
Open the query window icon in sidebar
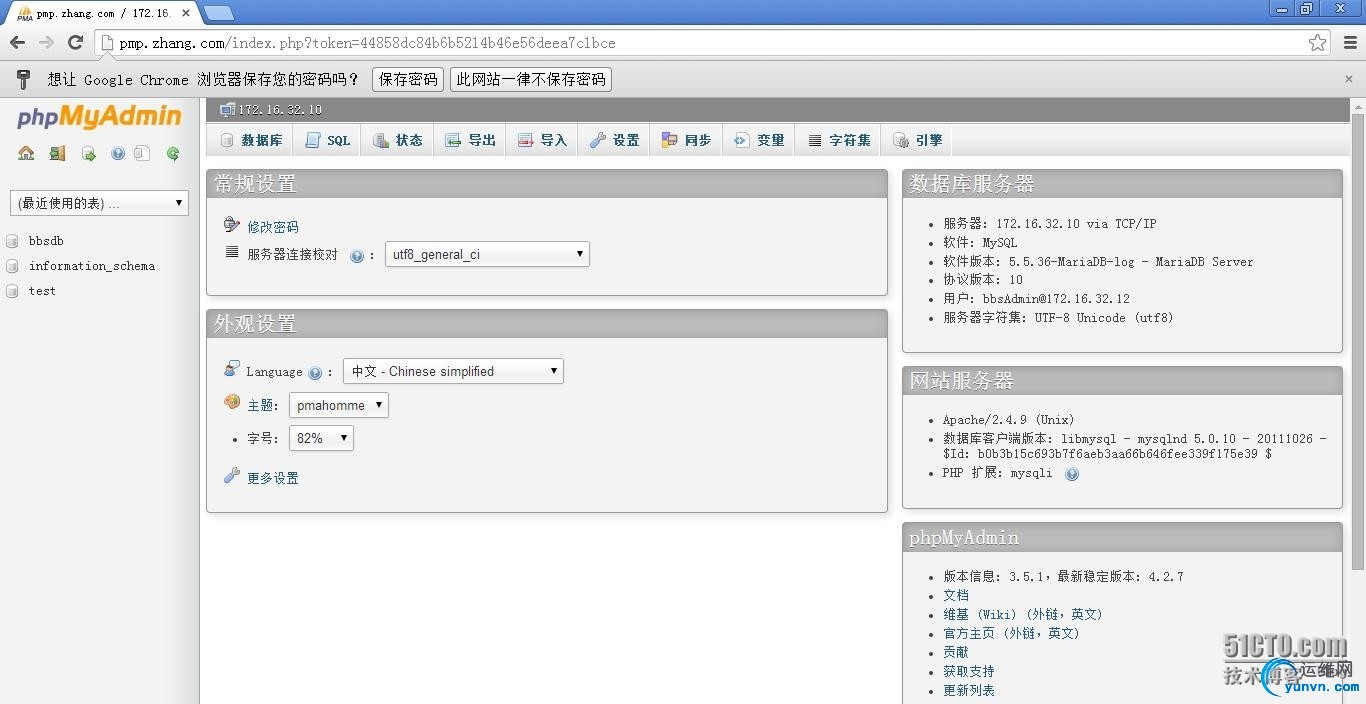coord(89,153)
